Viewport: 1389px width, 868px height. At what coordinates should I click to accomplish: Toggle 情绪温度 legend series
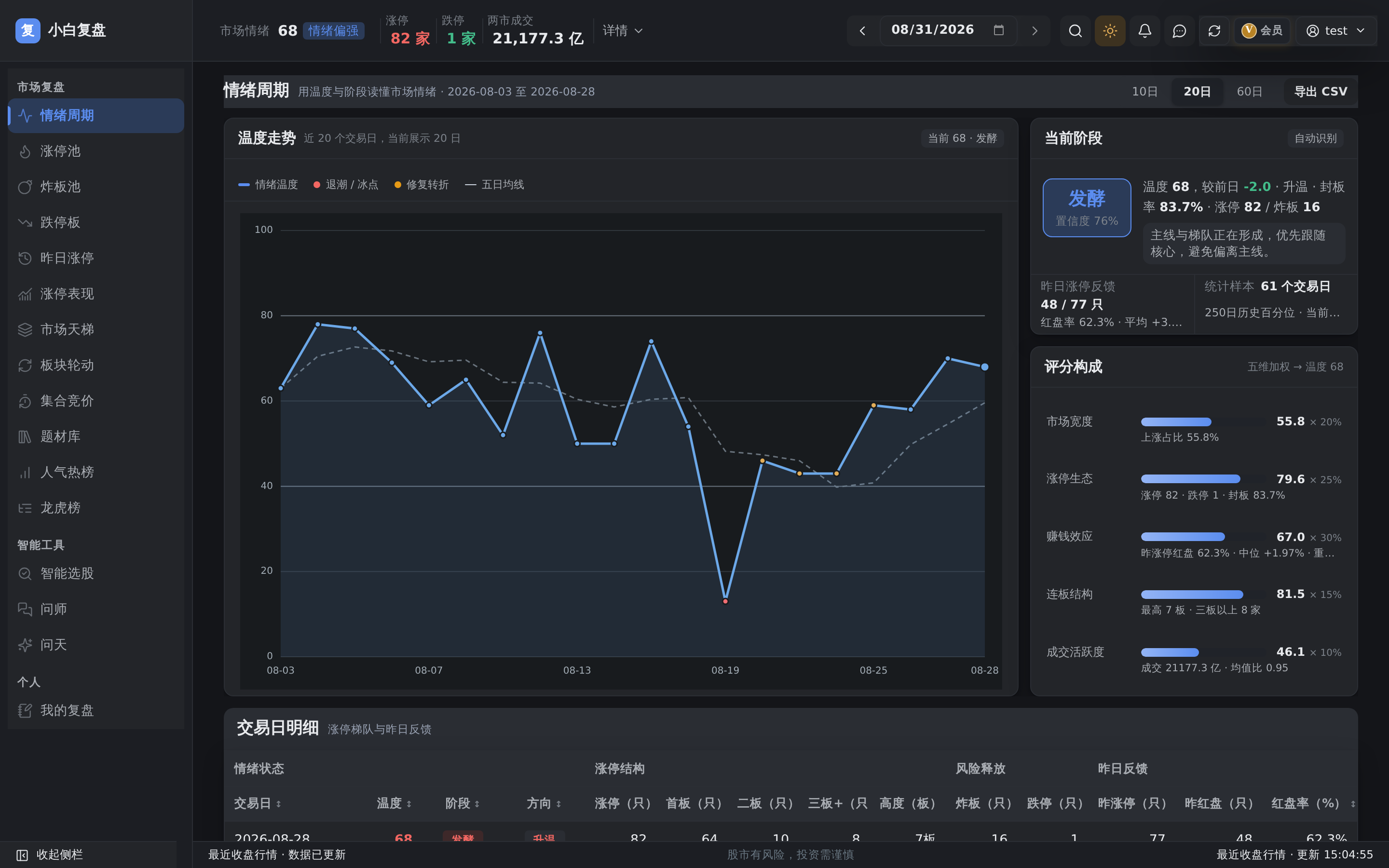(x=268, y=184)
